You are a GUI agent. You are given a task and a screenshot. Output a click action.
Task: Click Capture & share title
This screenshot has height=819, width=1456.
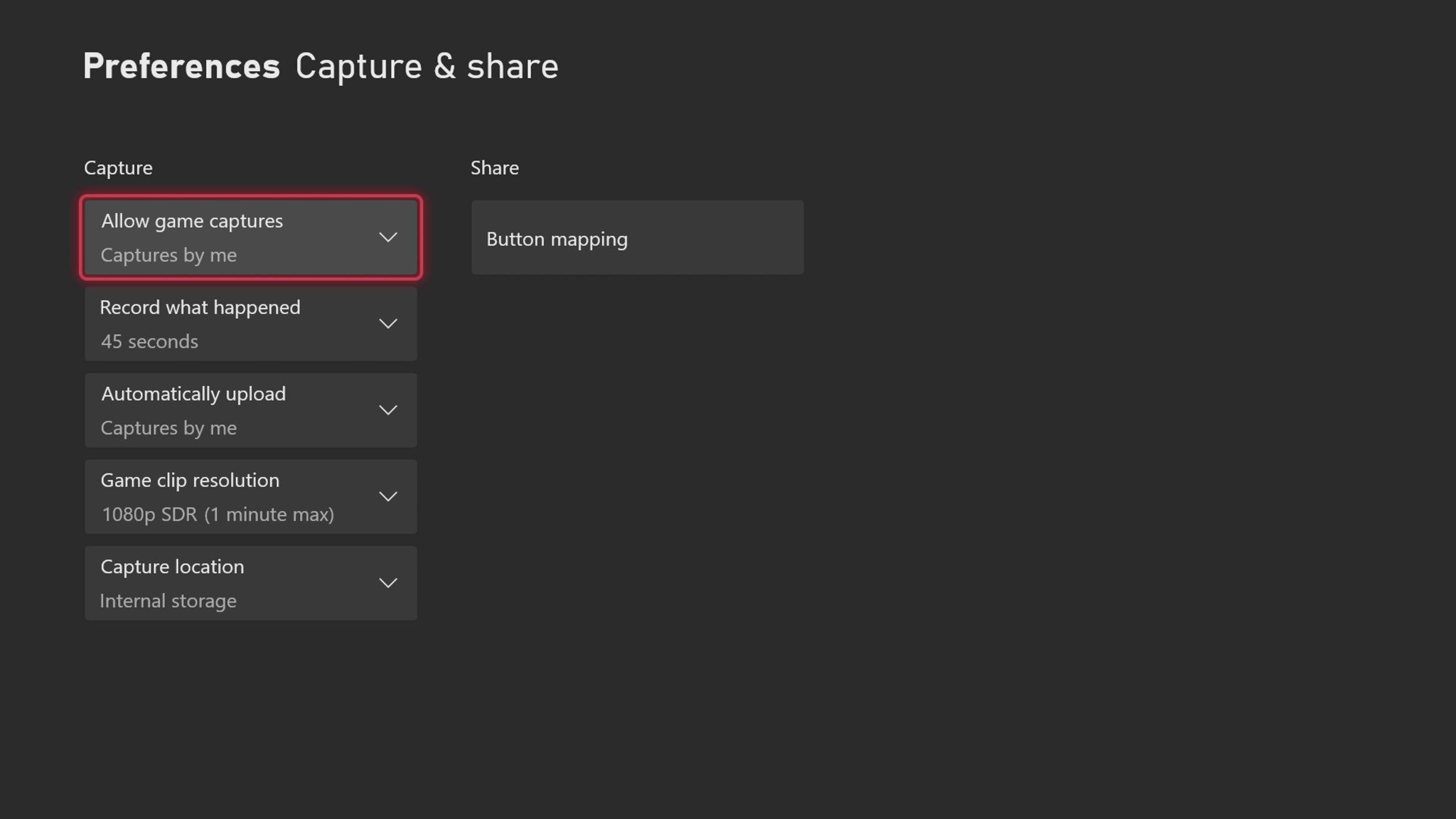pos(427,67)
